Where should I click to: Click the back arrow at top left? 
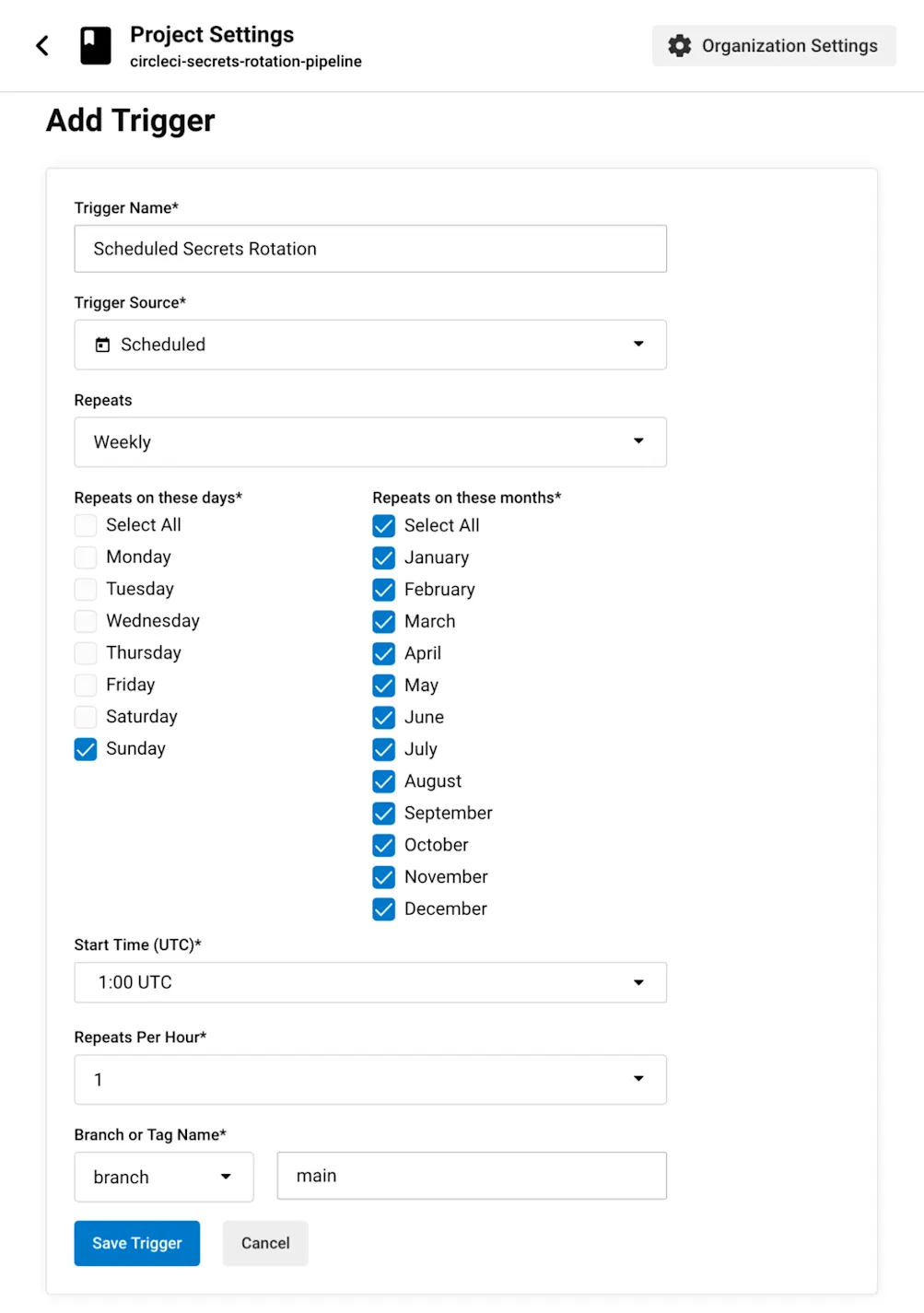[x=41, y=45]
